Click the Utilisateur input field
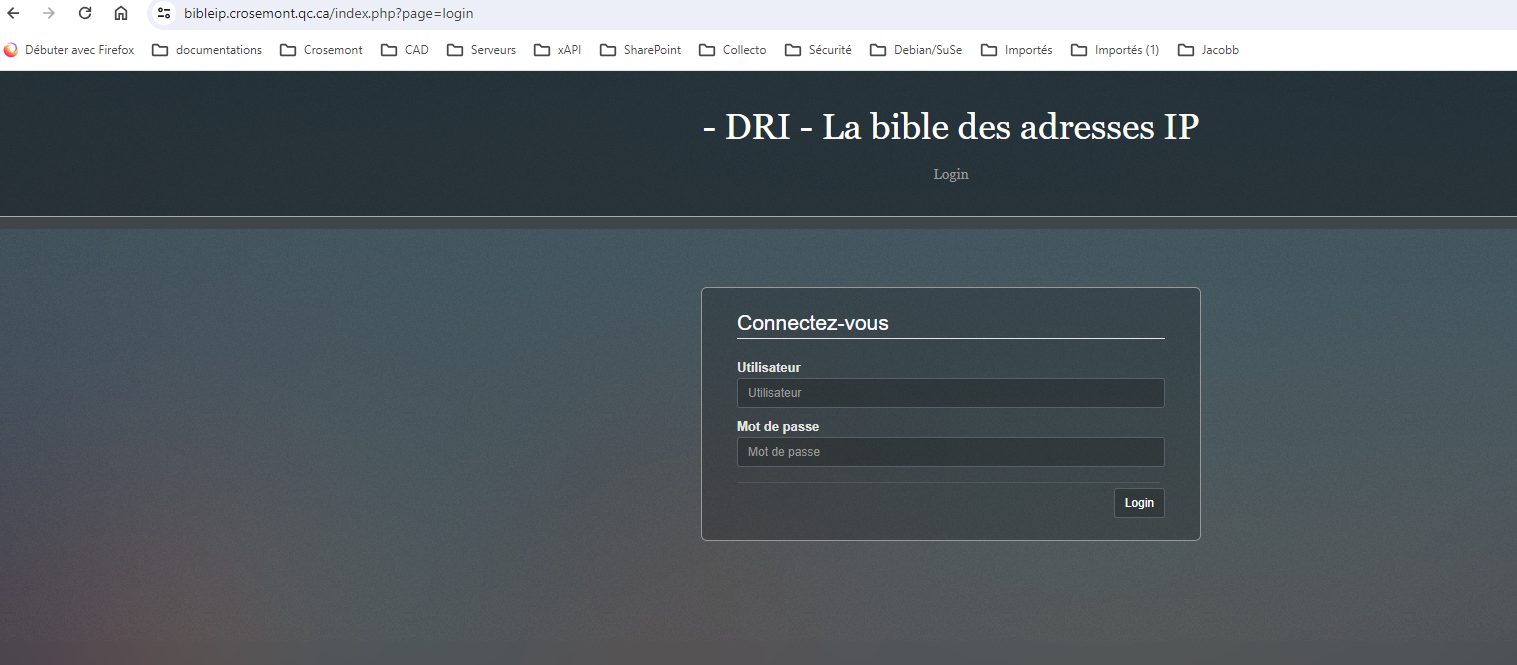 click(950, 393)
